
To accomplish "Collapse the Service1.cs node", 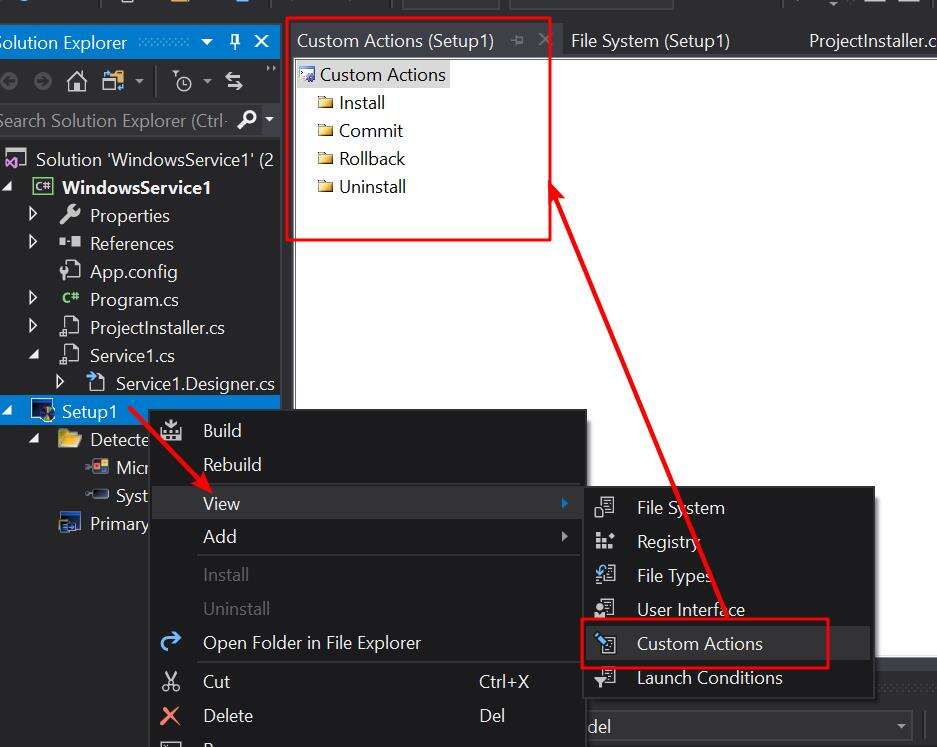I will pyautogui.click(x=34, y=355).
